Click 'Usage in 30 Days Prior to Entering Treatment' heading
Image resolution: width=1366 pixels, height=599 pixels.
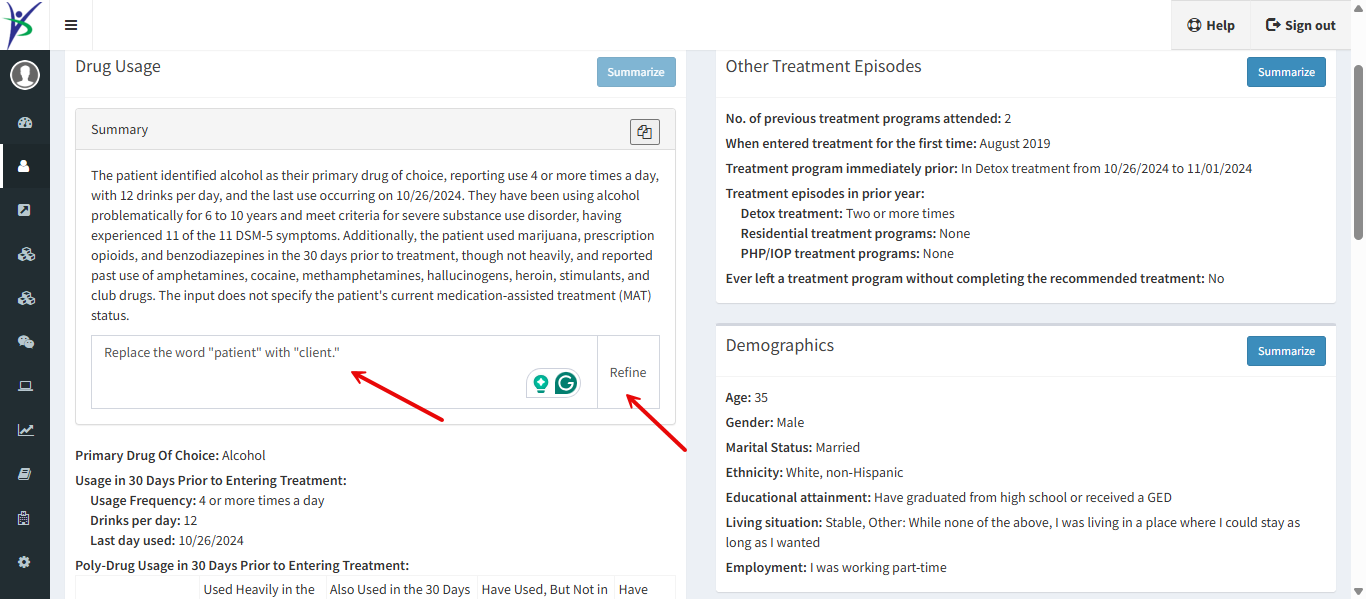click(211, 481)
